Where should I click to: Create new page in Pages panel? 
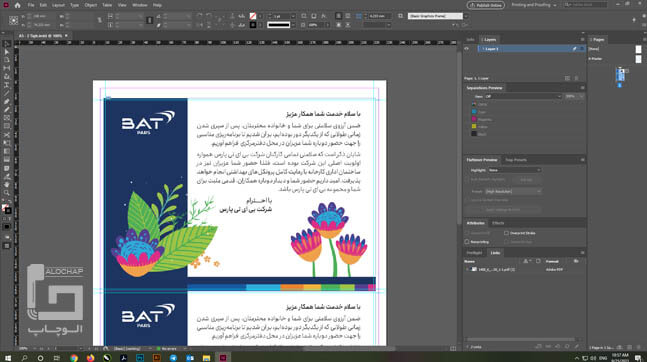(x=630, y=348)
